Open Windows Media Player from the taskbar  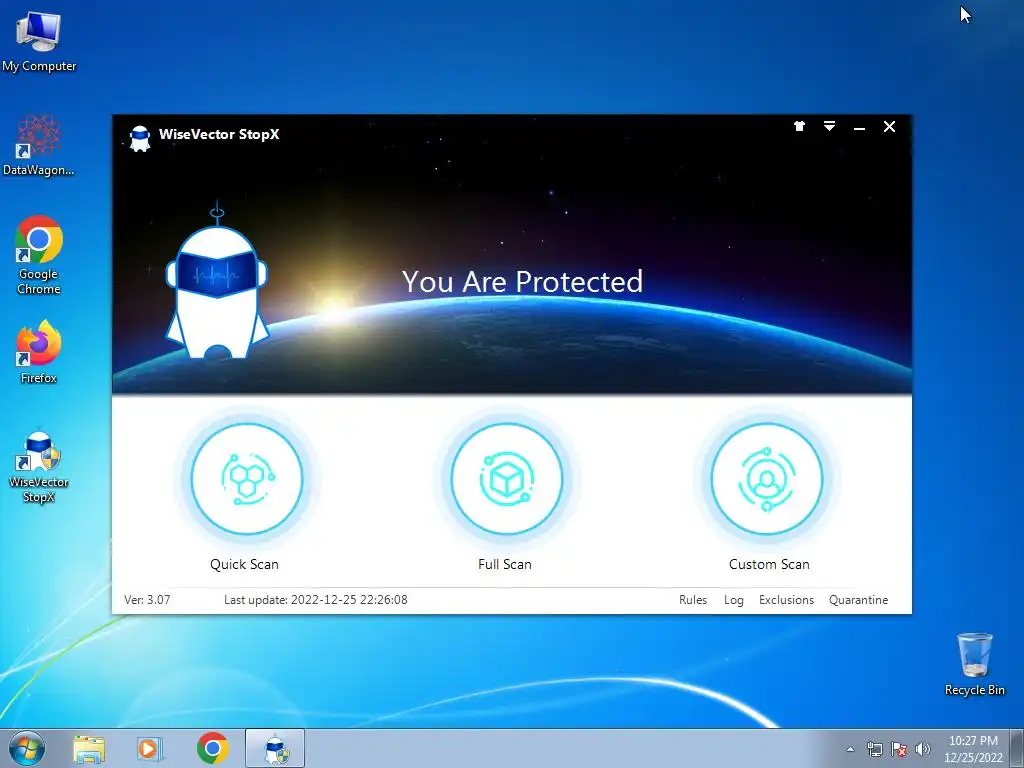[x=150, y=749]
